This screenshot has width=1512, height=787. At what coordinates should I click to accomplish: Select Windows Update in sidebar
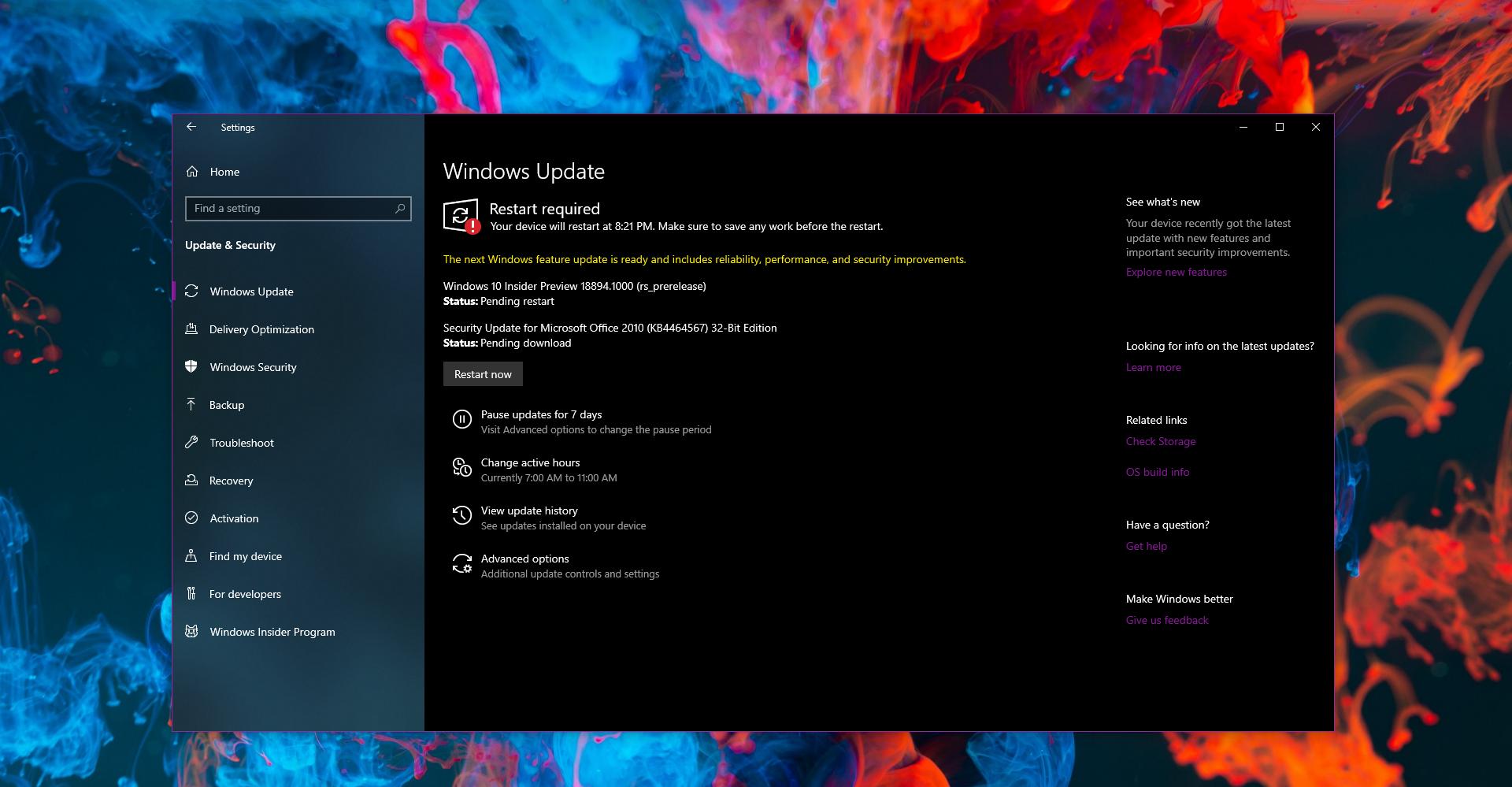point(251,291)
